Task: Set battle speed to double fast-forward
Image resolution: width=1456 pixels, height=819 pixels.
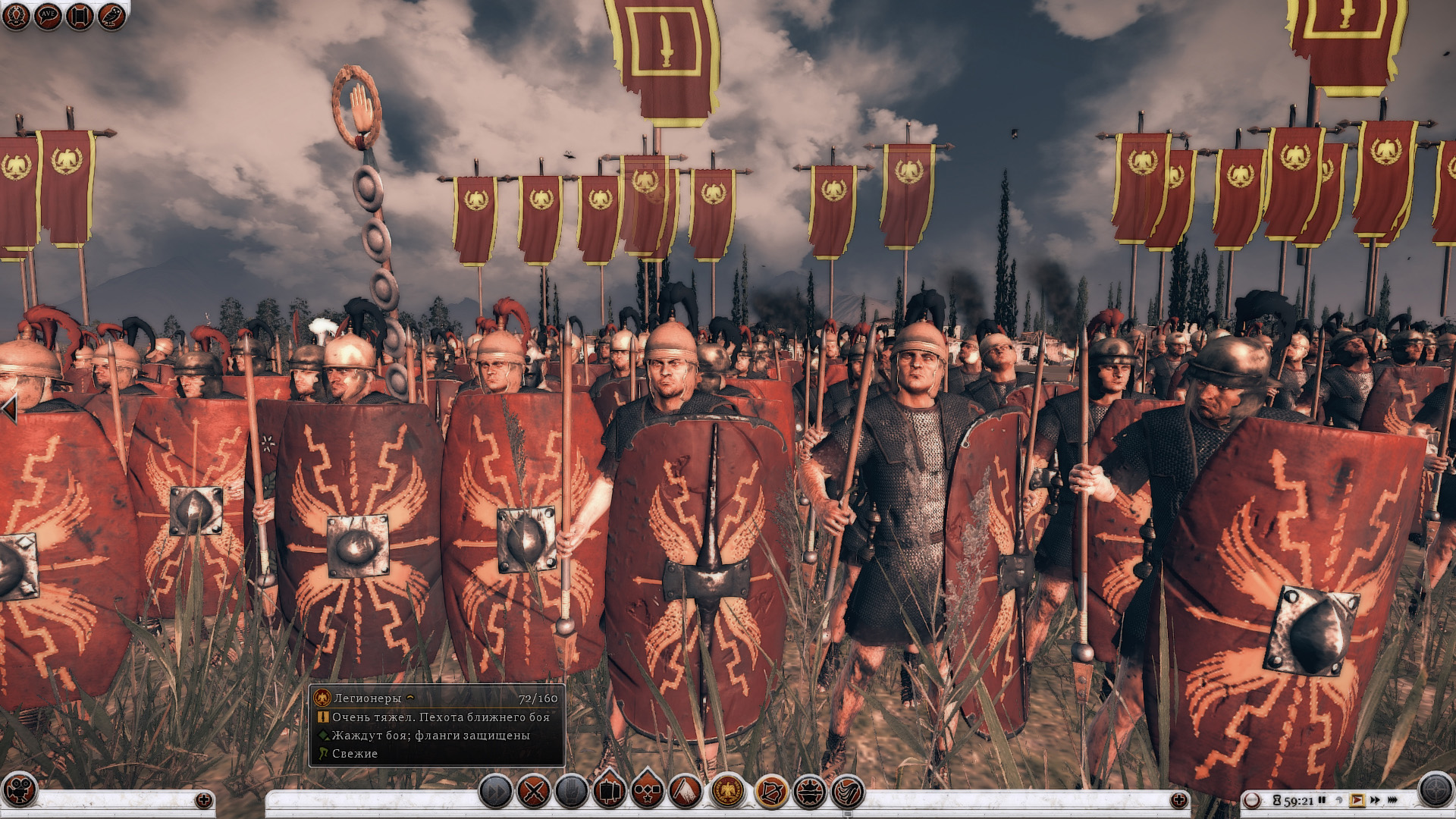Action: 1375,800
